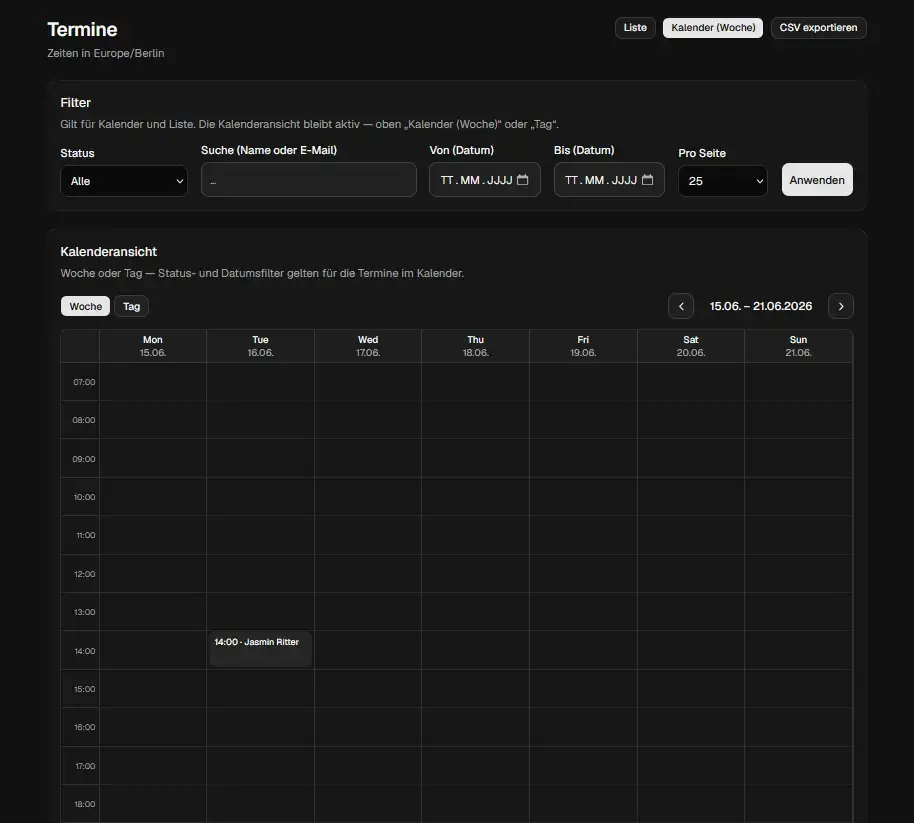Click the 10:00 time row label

point(84,497)
